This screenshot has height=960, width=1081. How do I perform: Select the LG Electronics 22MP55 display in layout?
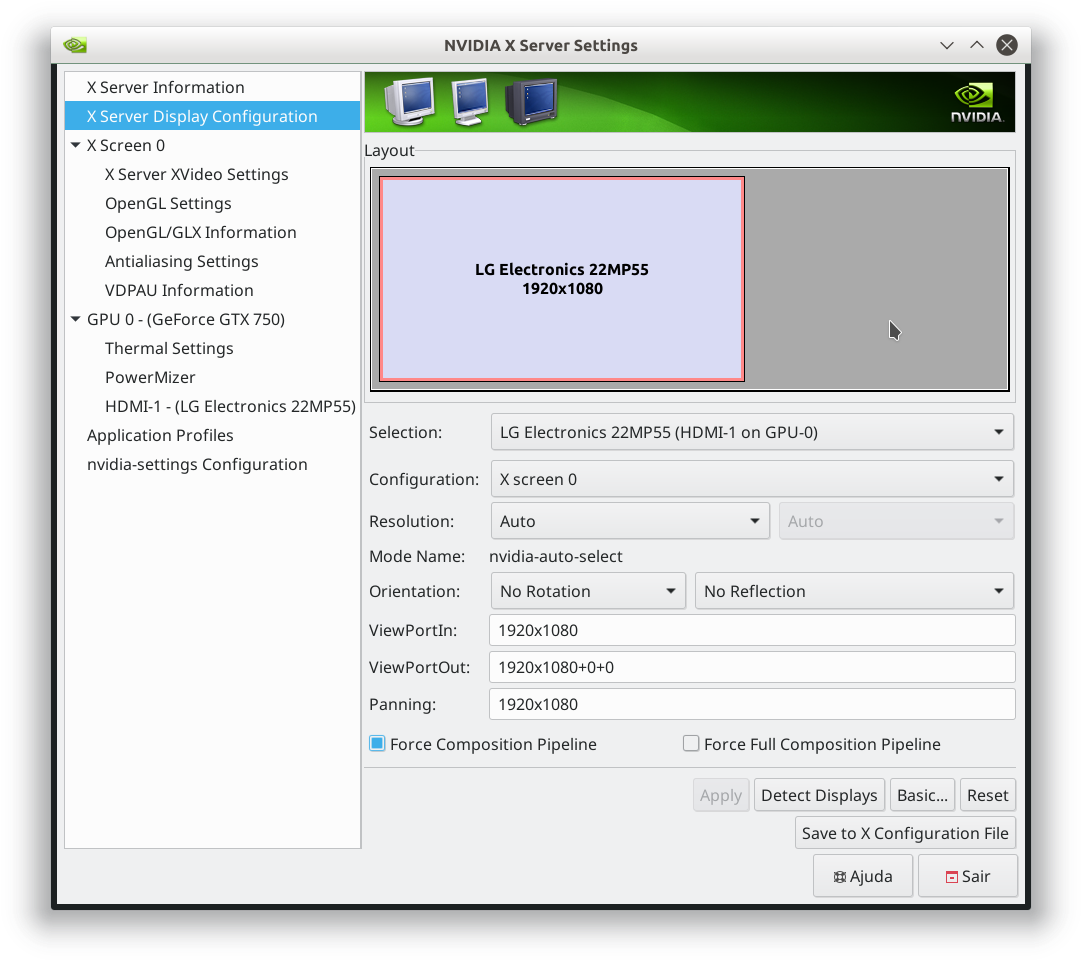pos(562,279)
